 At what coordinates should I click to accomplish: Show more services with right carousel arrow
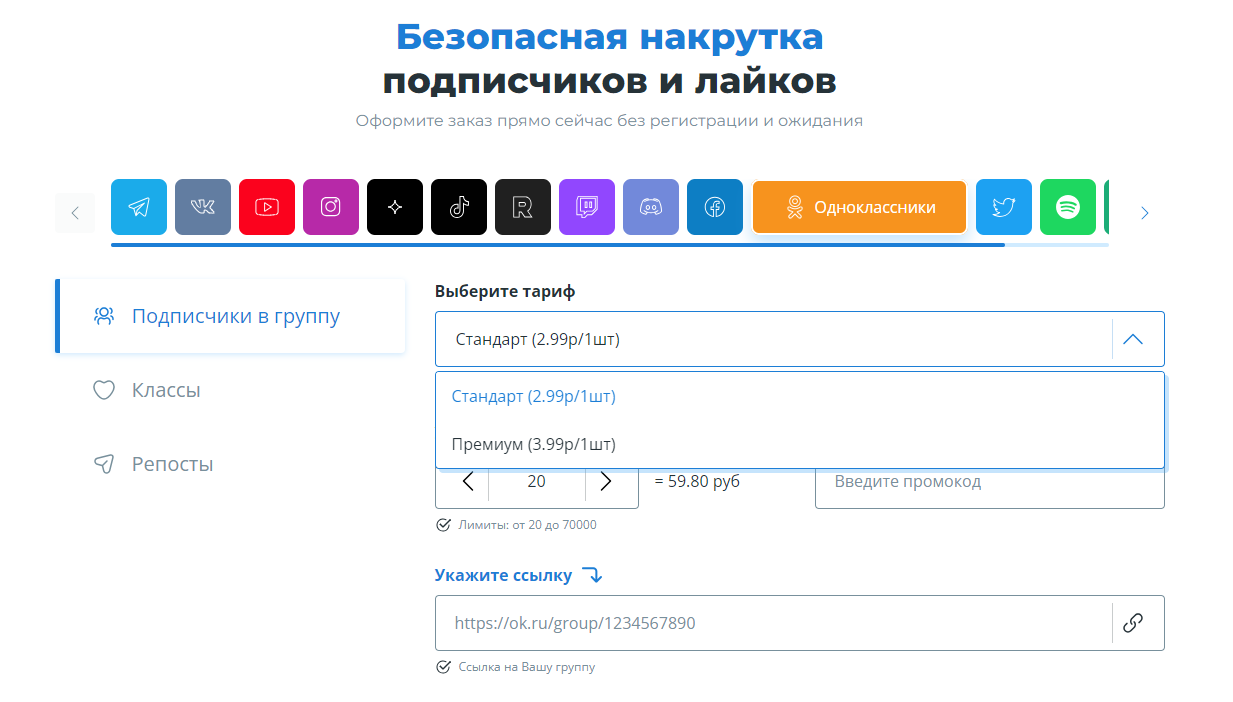coord(1145,213)
